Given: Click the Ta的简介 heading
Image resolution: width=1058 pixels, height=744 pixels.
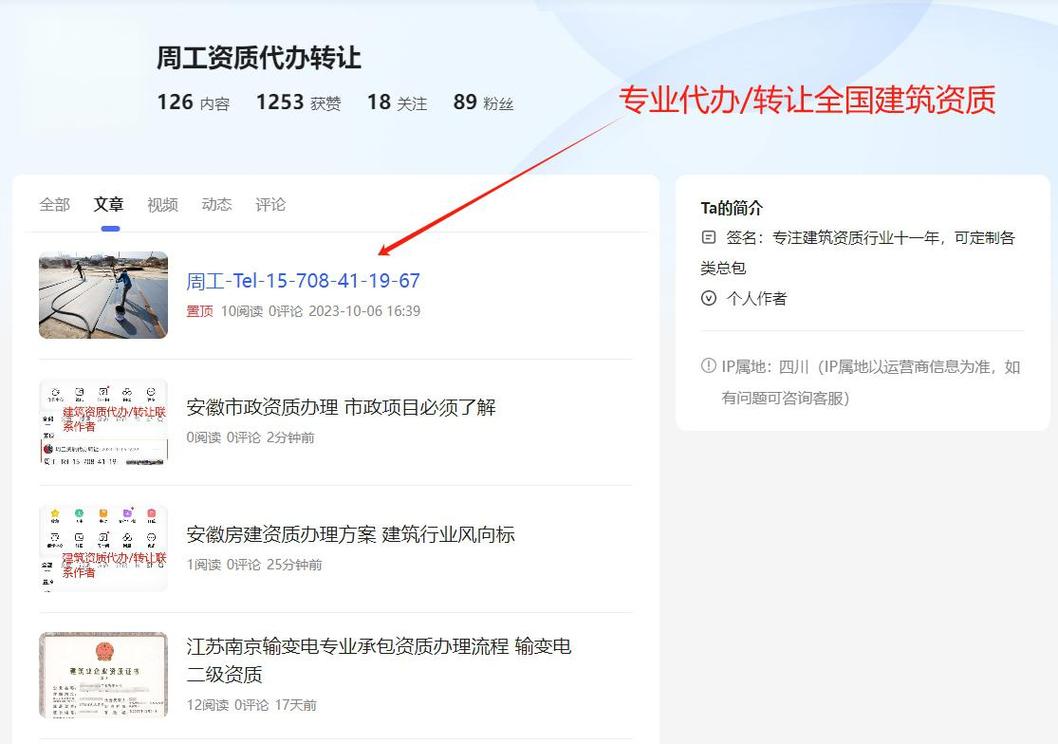Looking at the screenshot, I should click(x=731, y=208).
